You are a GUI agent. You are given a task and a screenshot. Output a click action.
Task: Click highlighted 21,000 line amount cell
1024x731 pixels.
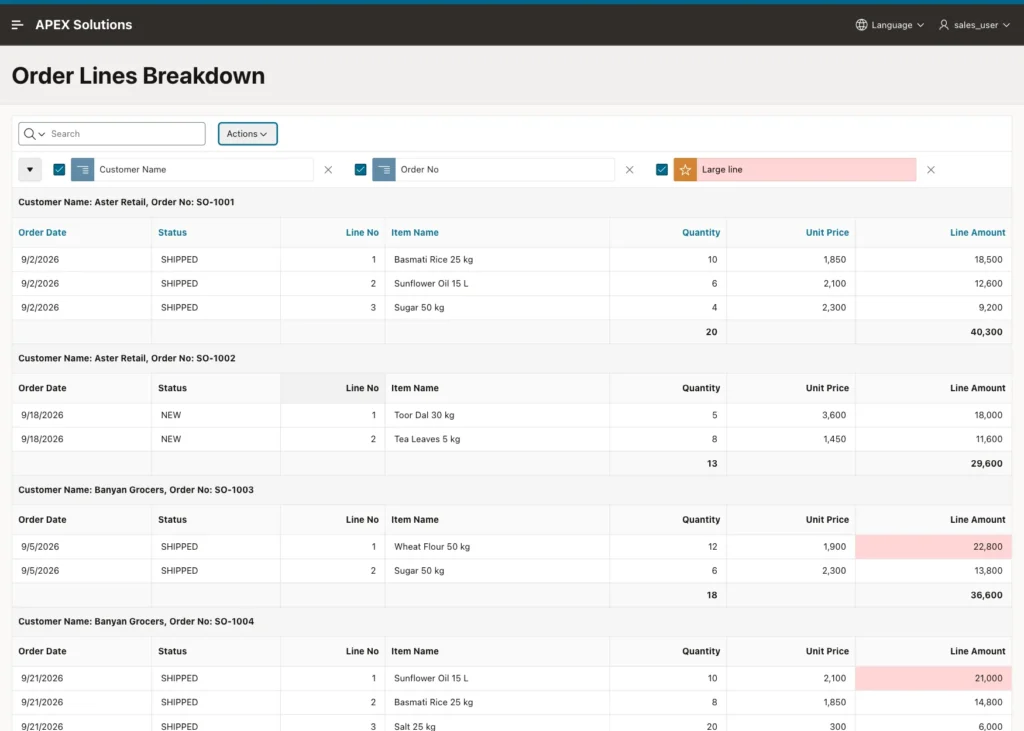(x=933, y=679)
